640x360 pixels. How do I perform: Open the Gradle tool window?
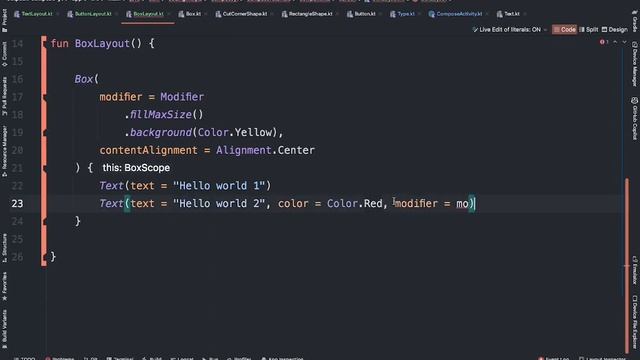[x=635, y=22]
